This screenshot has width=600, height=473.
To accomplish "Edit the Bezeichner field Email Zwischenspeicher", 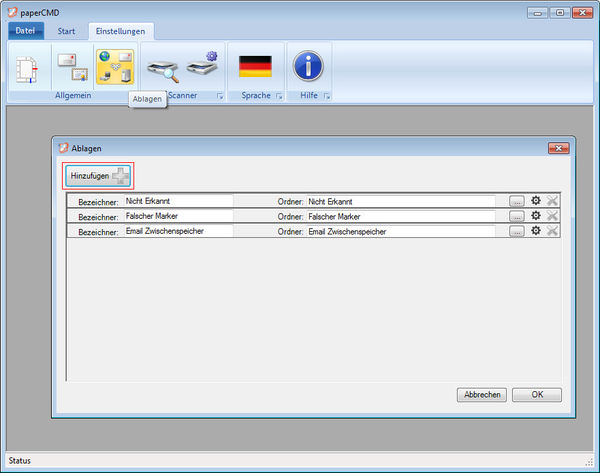I will 178,231.
